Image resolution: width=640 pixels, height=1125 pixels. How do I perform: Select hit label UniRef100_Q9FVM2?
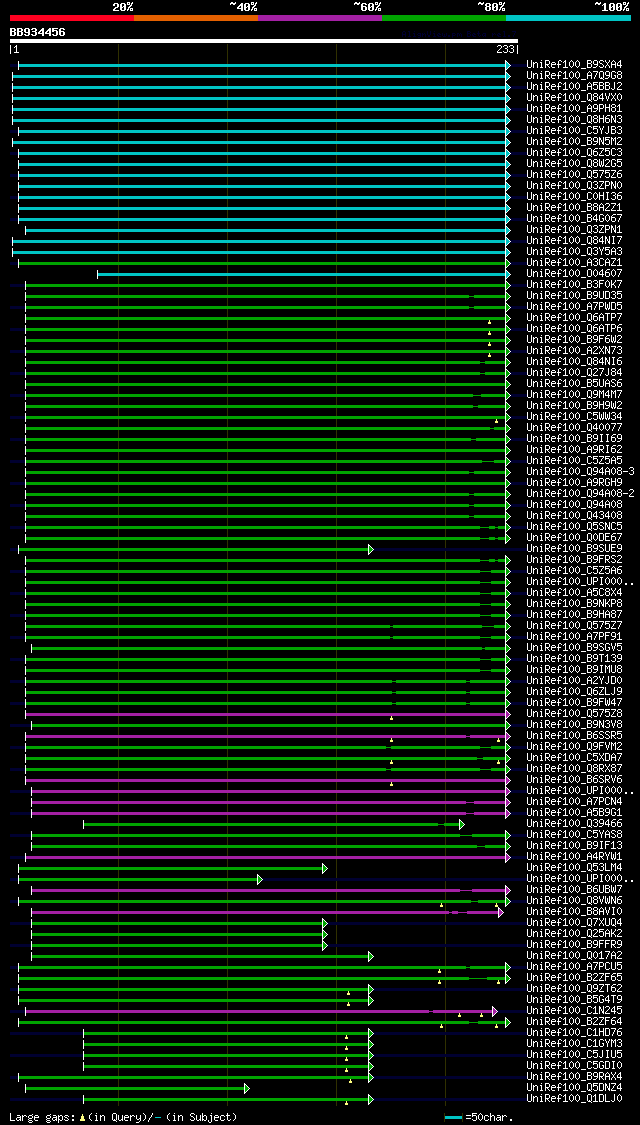point(574,746)
